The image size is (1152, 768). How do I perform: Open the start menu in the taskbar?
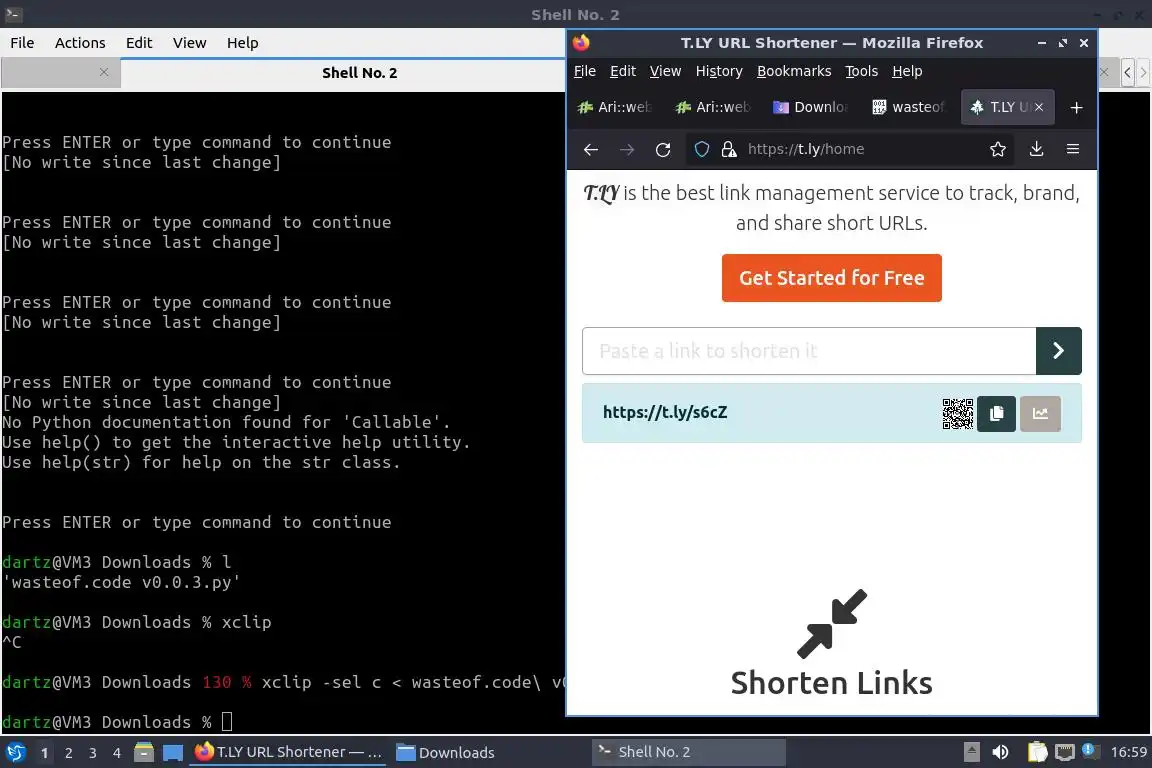[x=15, y=752]
